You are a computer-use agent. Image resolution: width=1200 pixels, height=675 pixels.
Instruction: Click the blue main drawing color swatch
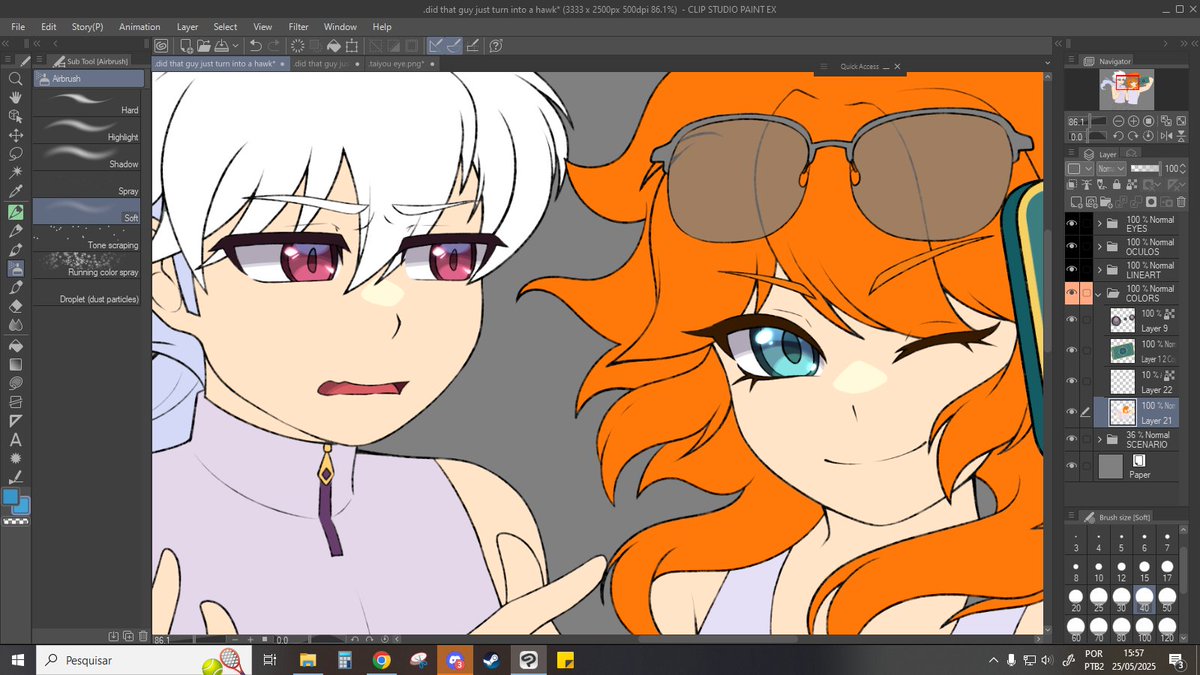click(x=11, y=496)
